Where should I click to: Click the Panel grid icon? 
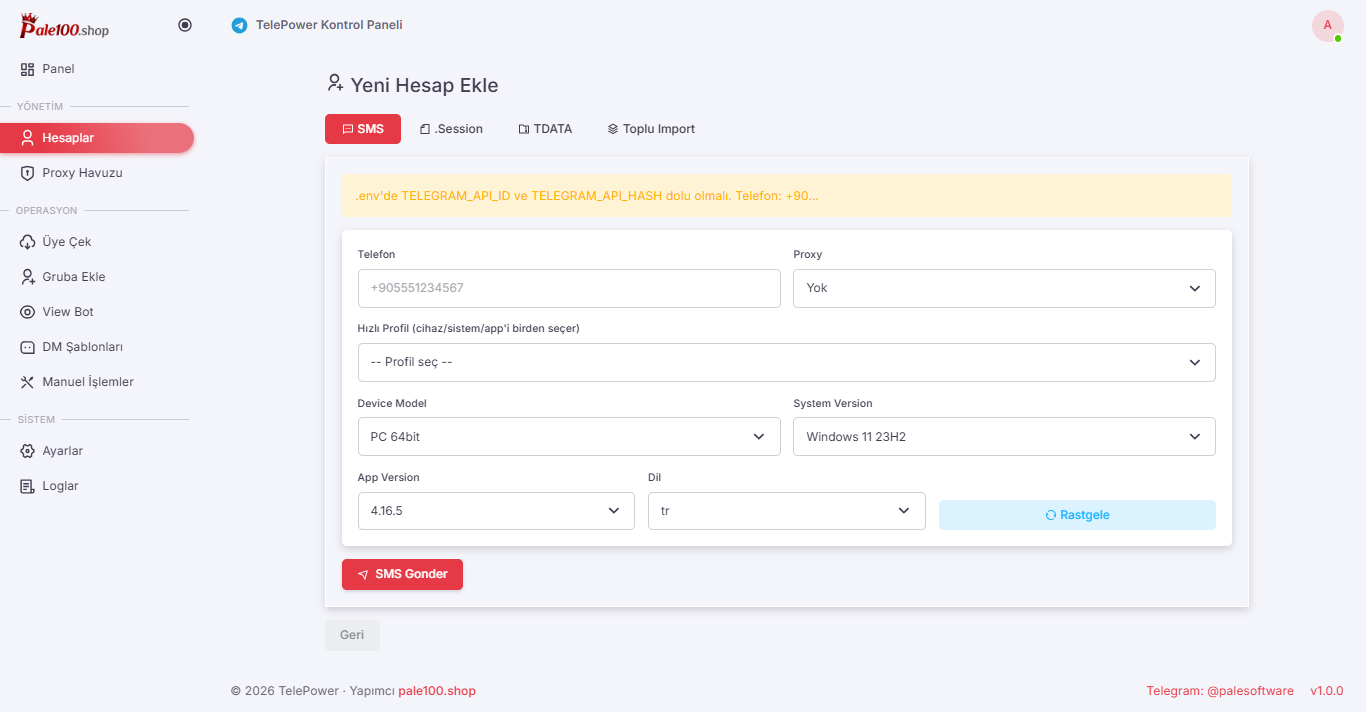(x=28, y=69)
